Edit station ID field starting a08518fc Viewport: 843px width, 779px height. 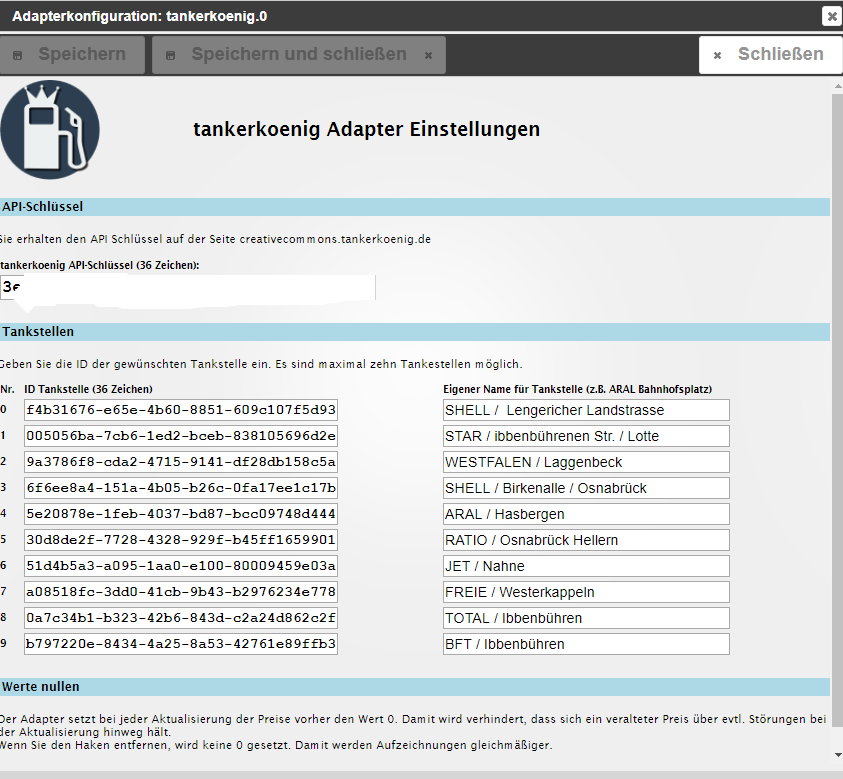181,591
